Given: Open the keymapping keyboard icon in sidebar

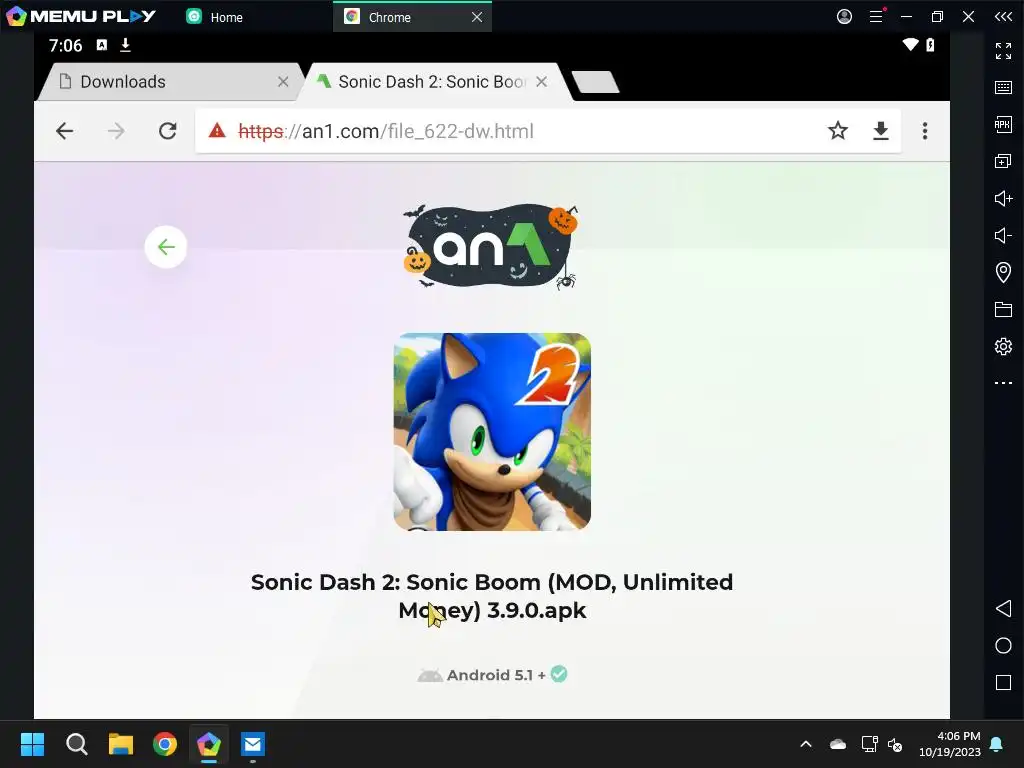Looking at the screenshot, I should [x=1003, y=88].
